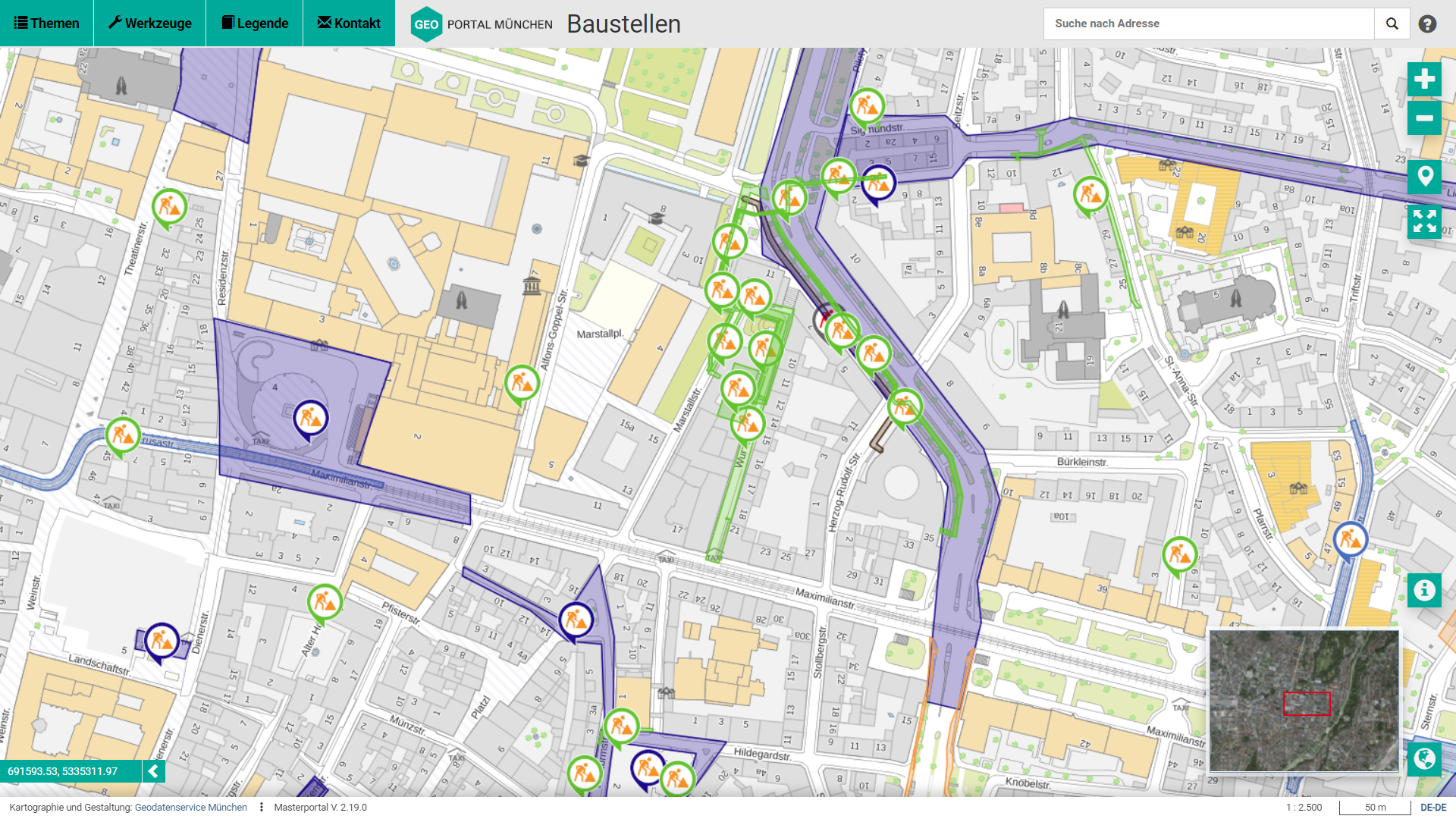Screen dimensions: 1456x819
Task: Select construction marker above Hildegardstr. left
Action: coord(621,726)
